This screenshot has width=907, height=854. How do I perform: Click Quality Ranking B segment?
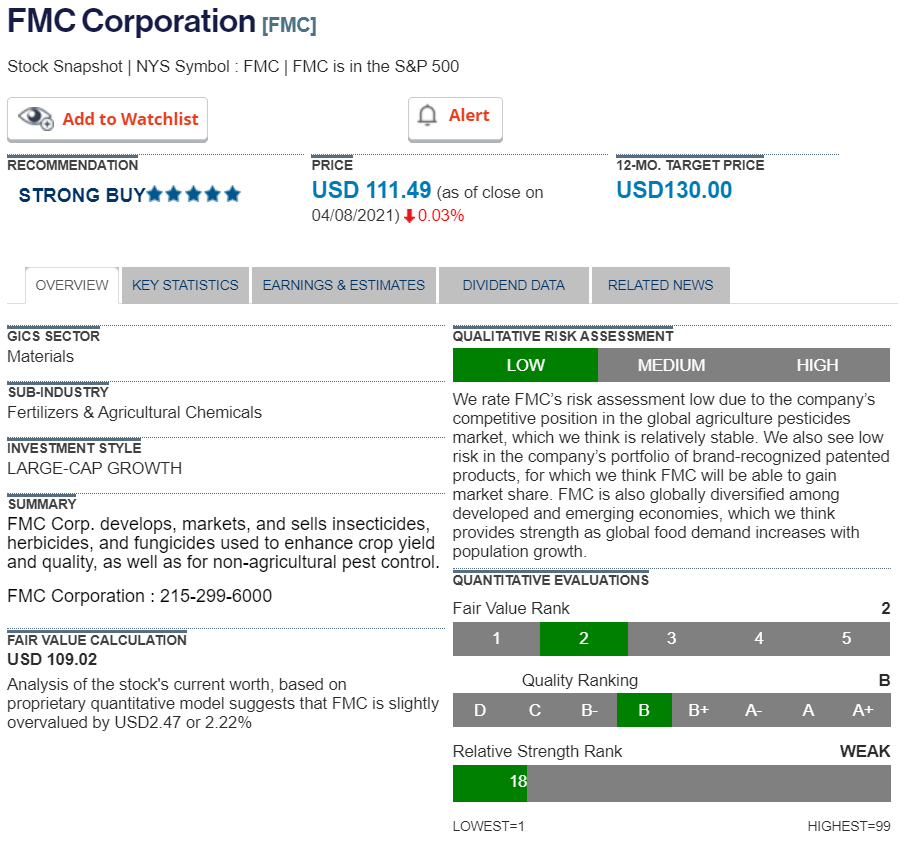click(644, 710)
